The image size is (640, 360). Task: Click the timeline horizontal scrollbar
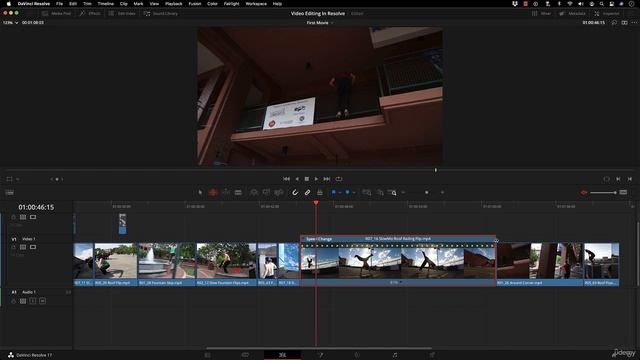[319, 348]
